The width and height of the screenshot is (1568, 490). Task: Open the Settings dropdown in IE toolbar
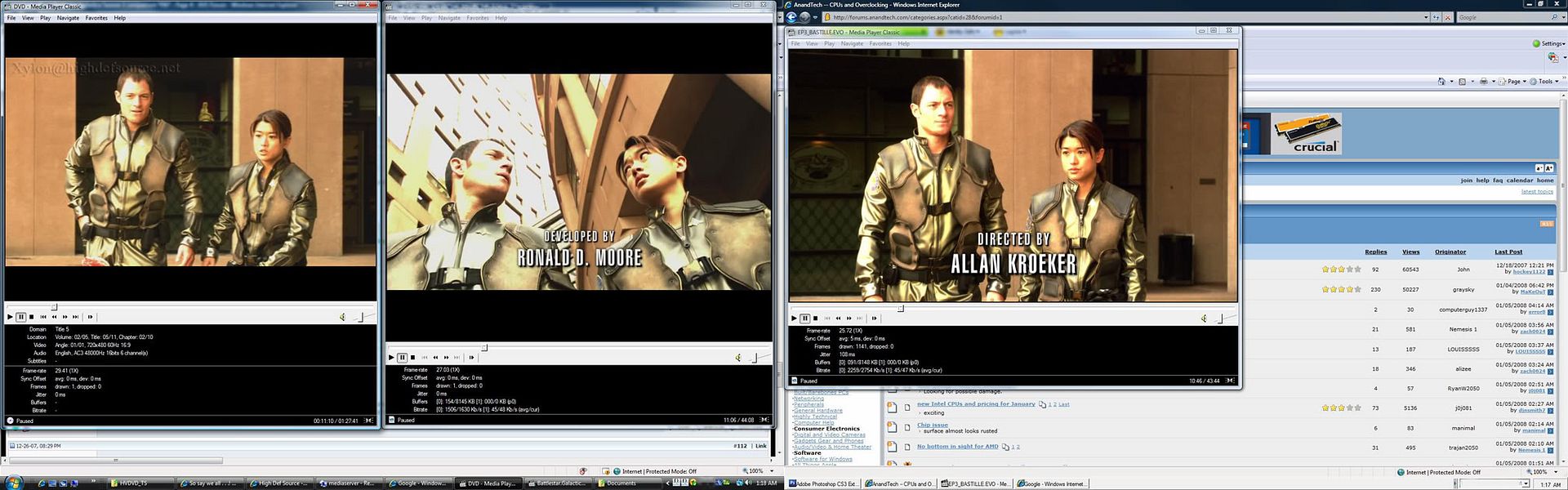click(1549, 44)
